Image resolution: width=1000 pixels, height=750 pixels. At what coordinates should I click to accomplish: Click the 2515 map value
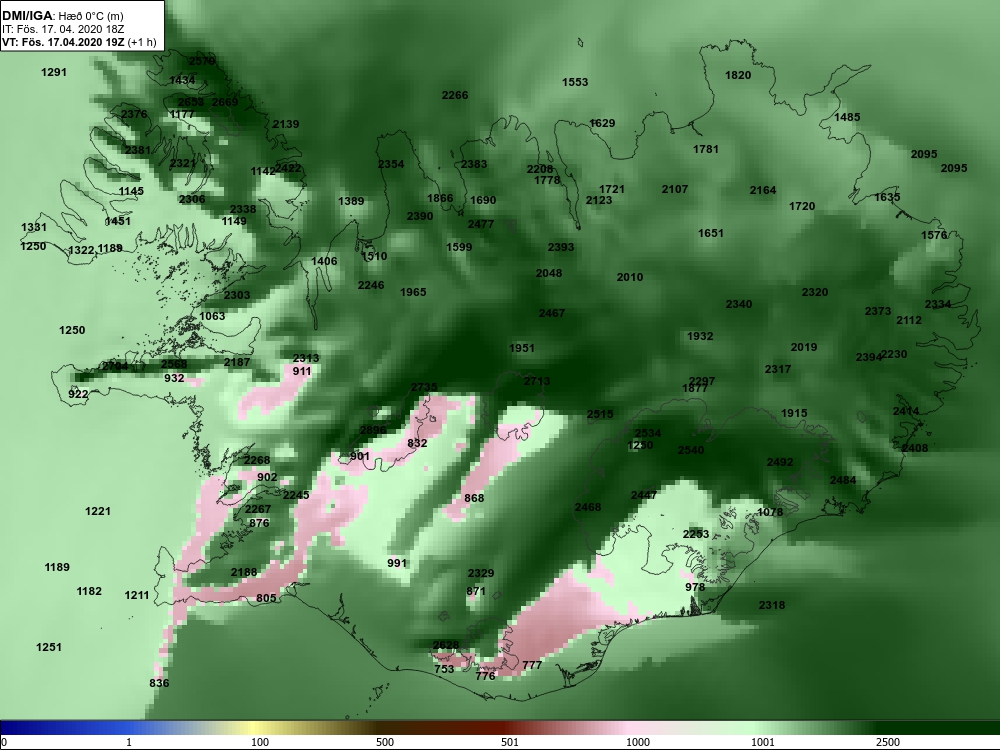tap(599, 415)
